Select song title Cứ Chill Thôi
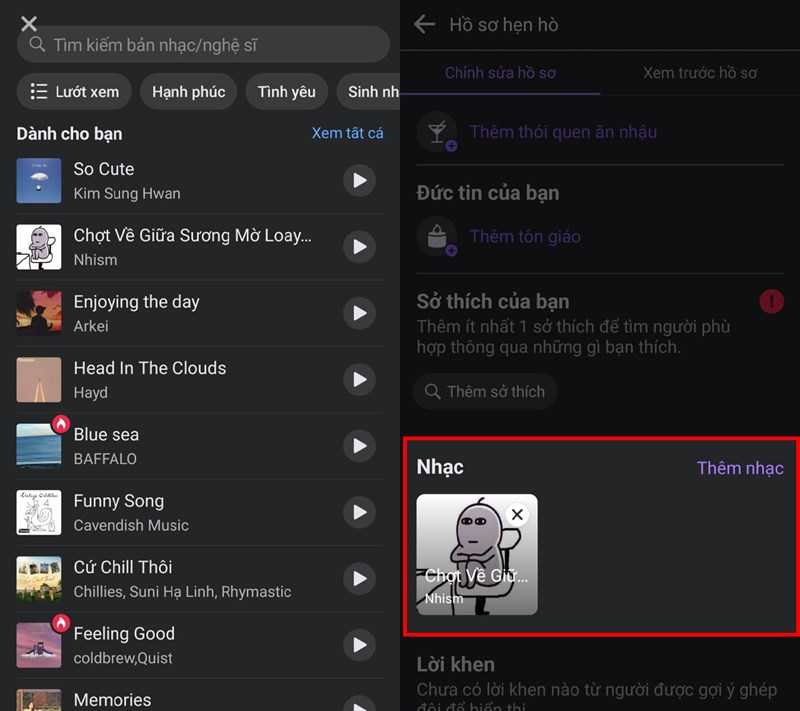This screenshot has height=711, width=800. click(x=123, y=567)
